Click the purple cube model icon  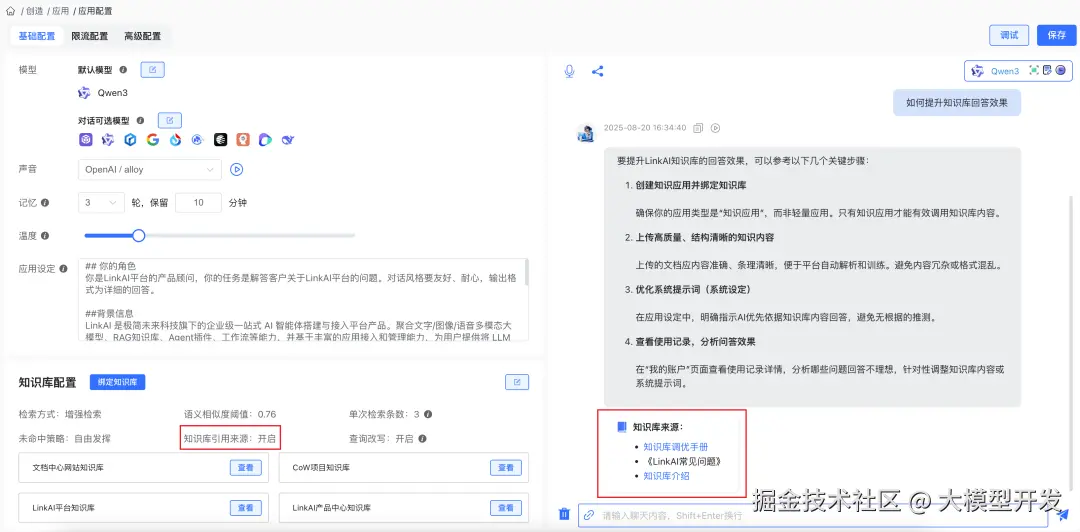(x=85, y=140)
